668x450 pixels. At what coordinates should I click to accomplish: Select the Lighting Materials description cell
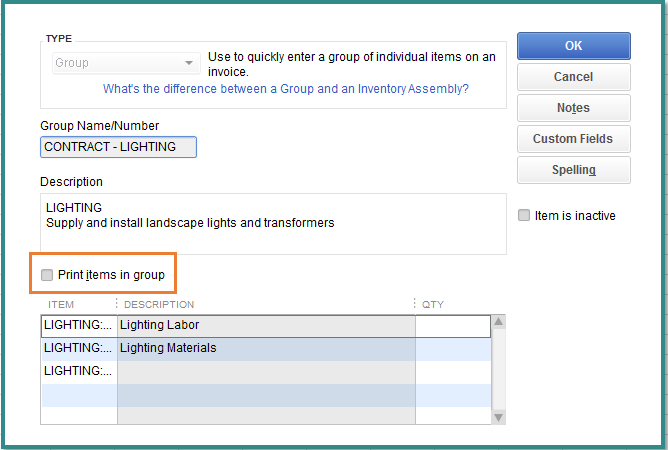[265, 348]
